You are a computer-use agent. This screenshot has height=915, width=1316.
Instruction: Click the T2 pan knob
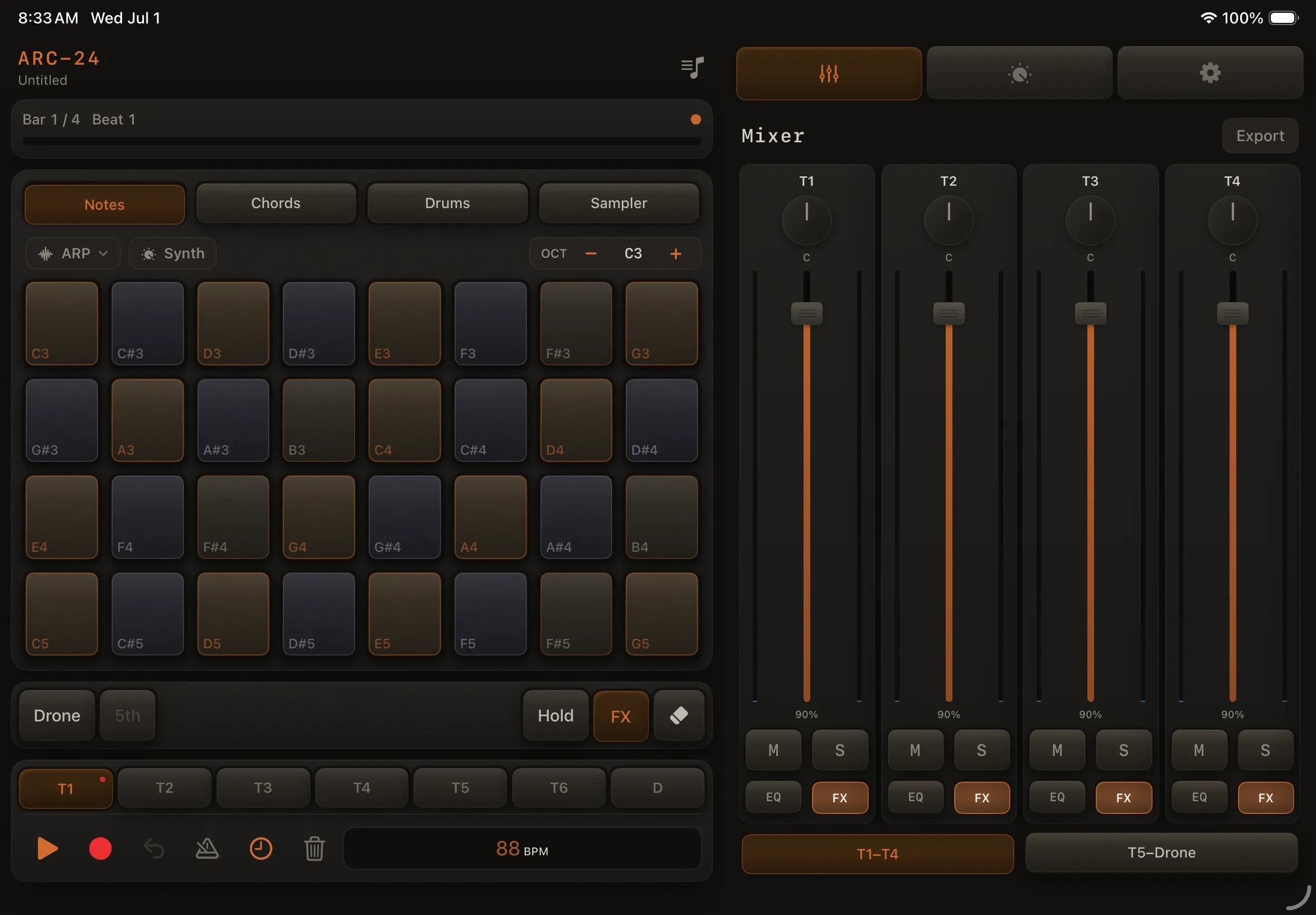point(948,220)
